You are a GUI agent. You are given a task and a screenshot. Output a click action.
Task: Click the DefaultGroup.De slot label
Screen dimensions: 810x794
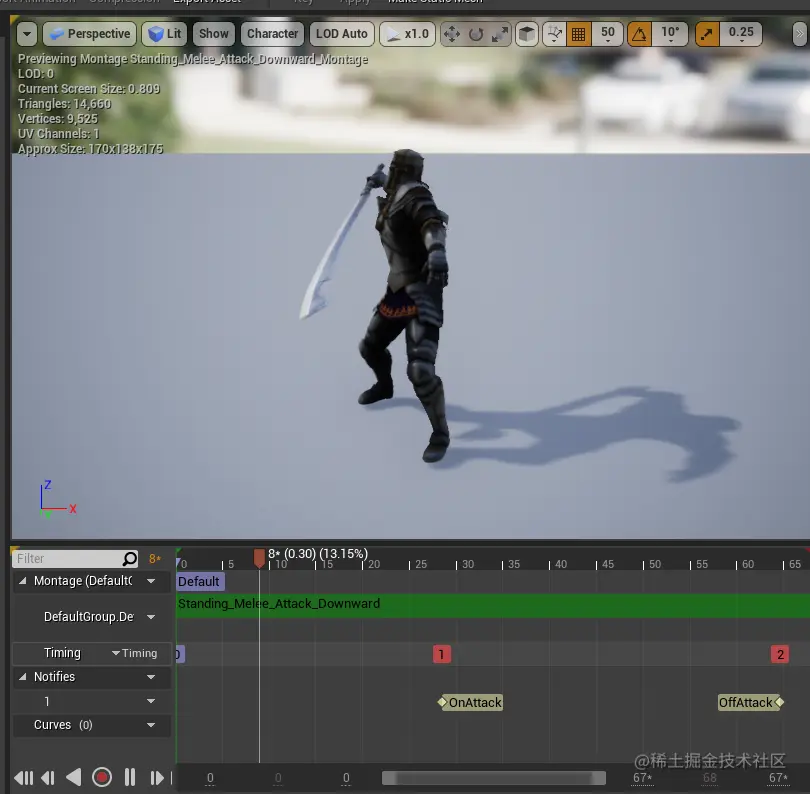[x=89, y=617]
